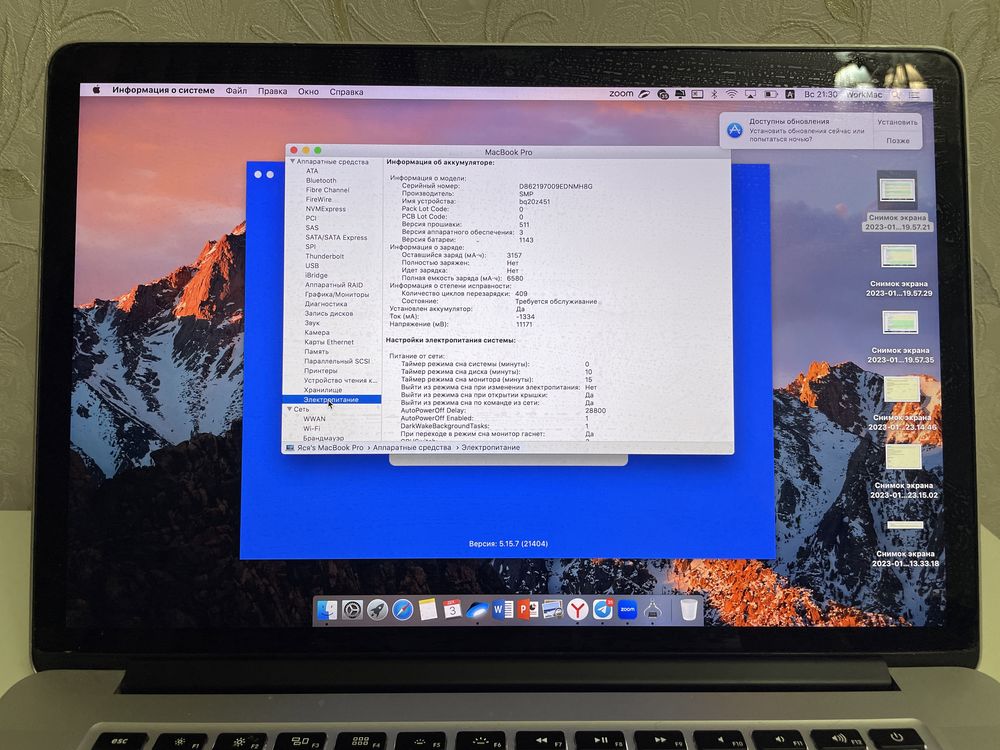The height and width of the screenshot is (750, 1000).
Task: Select Диагностика in sidebar
Action: (x=326, y=304)
